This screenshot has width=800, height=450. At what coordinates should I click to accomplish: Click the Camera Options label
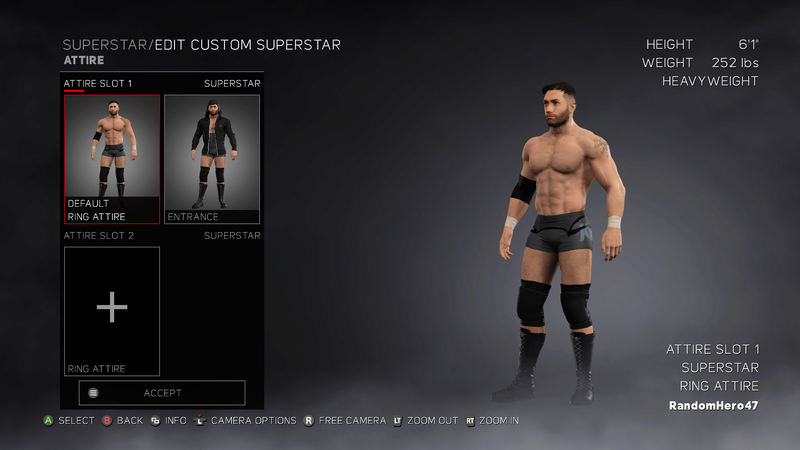point(254,420)
